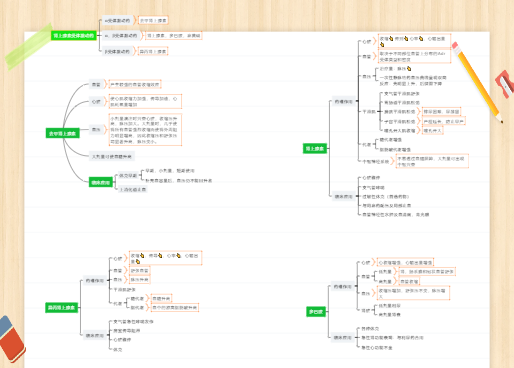Select the 大剂量可使血糖升高 node
Viewport: 514px width, 368px height.
pyautogui.click(x=112, y=156)
